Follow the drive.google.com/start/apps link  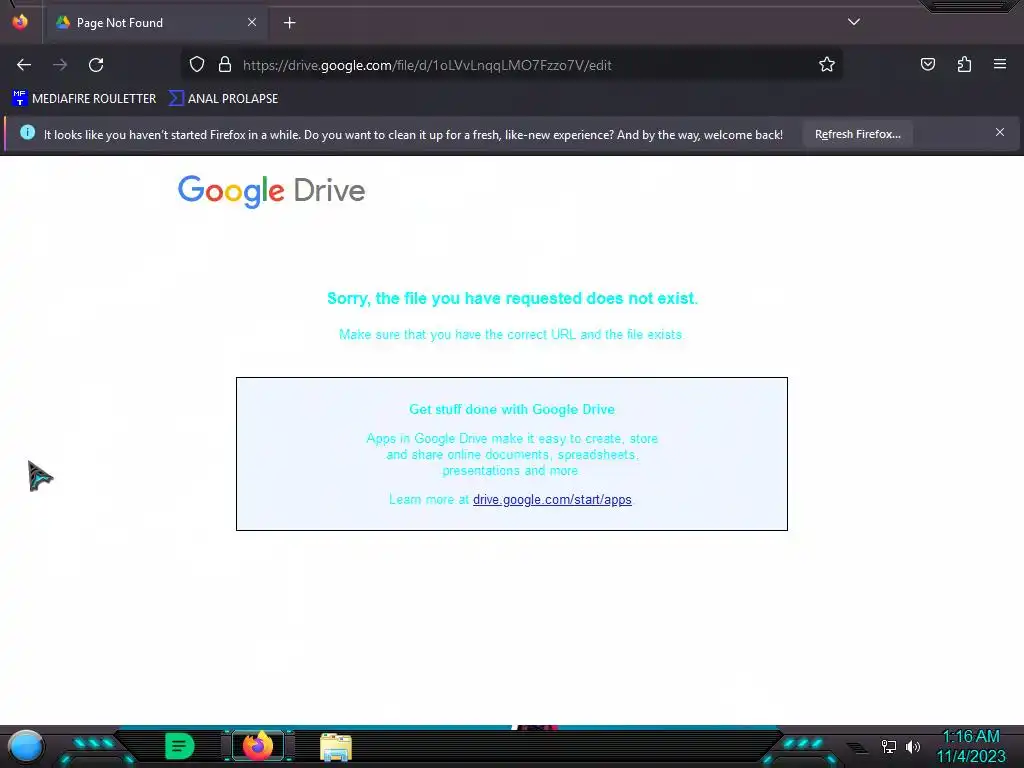click(552, 500)
